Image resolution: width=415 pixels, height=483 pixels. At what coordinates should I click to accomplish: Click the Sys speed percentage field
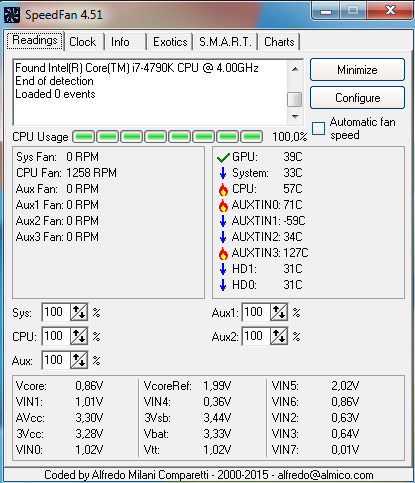point(56,312)
